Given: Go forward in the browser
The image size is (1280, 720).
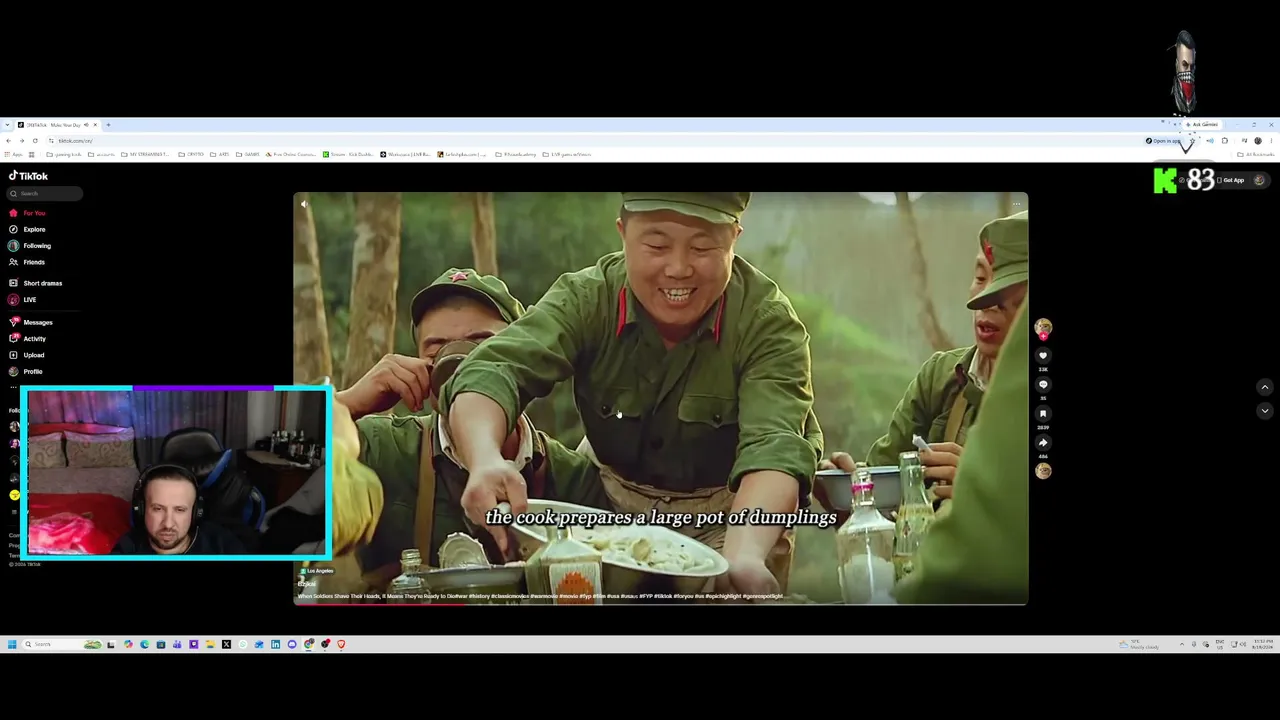Looking at the screenshot, I should [21, 141].
